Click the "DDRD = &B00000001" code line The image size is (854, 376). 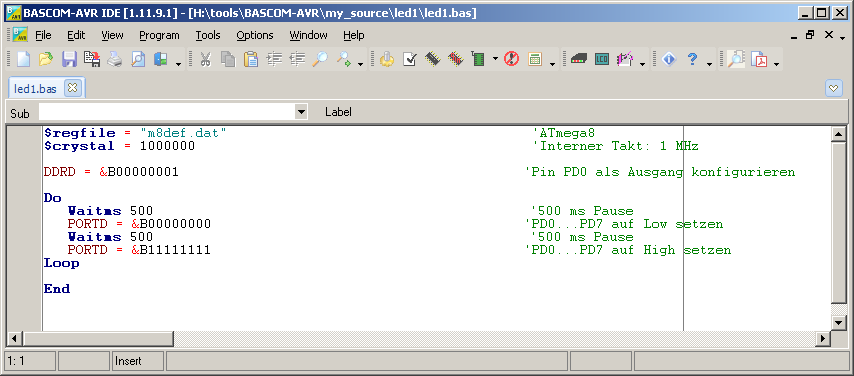[111, 172]
